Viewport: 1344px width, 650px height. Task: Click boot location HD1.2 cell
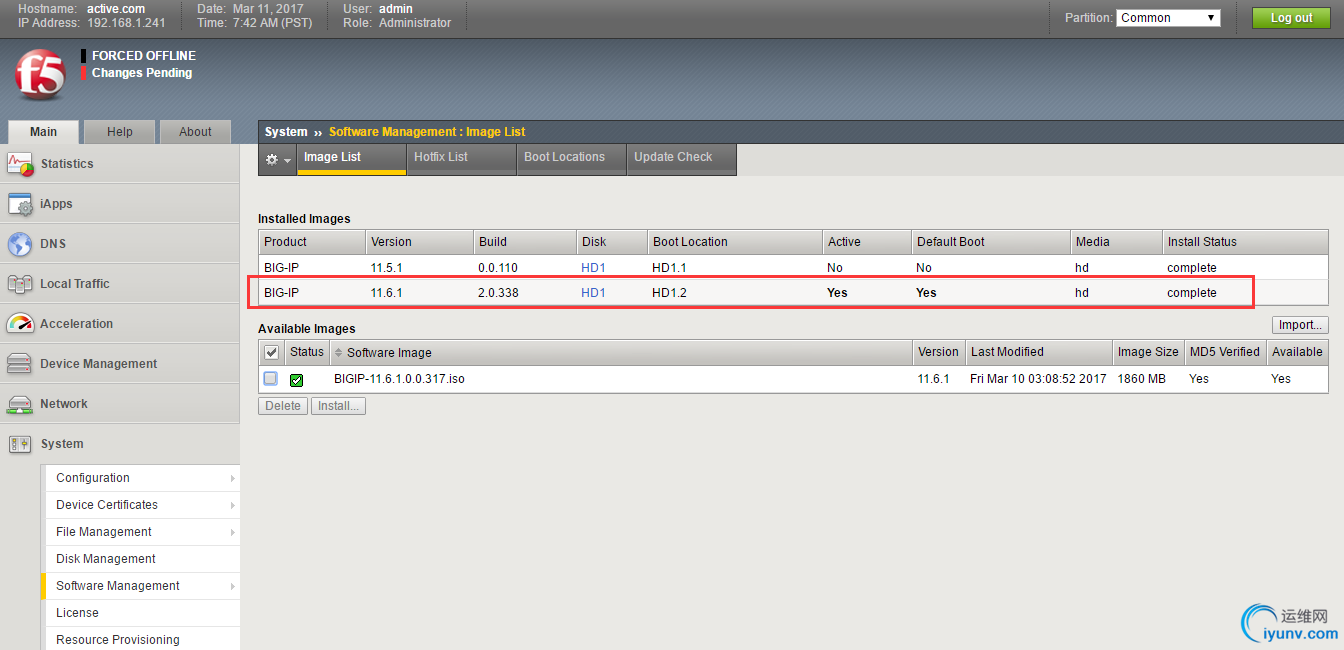[x=669, y=293]
